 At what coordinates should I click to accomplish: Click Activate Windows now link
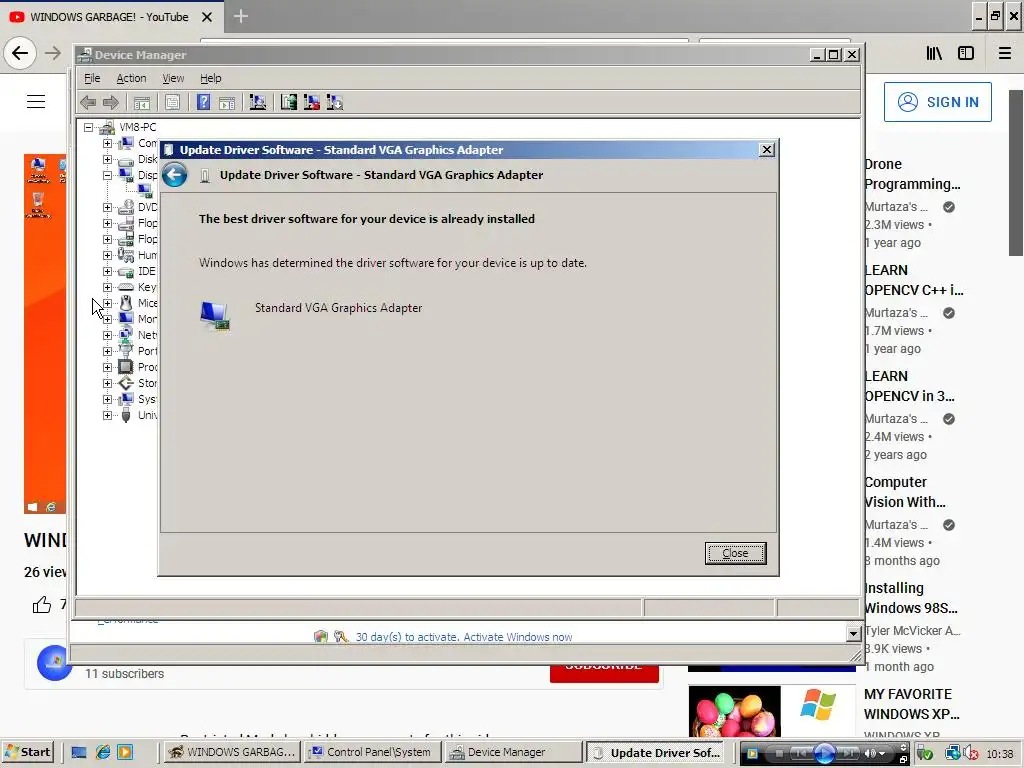[x=518, y=637]
